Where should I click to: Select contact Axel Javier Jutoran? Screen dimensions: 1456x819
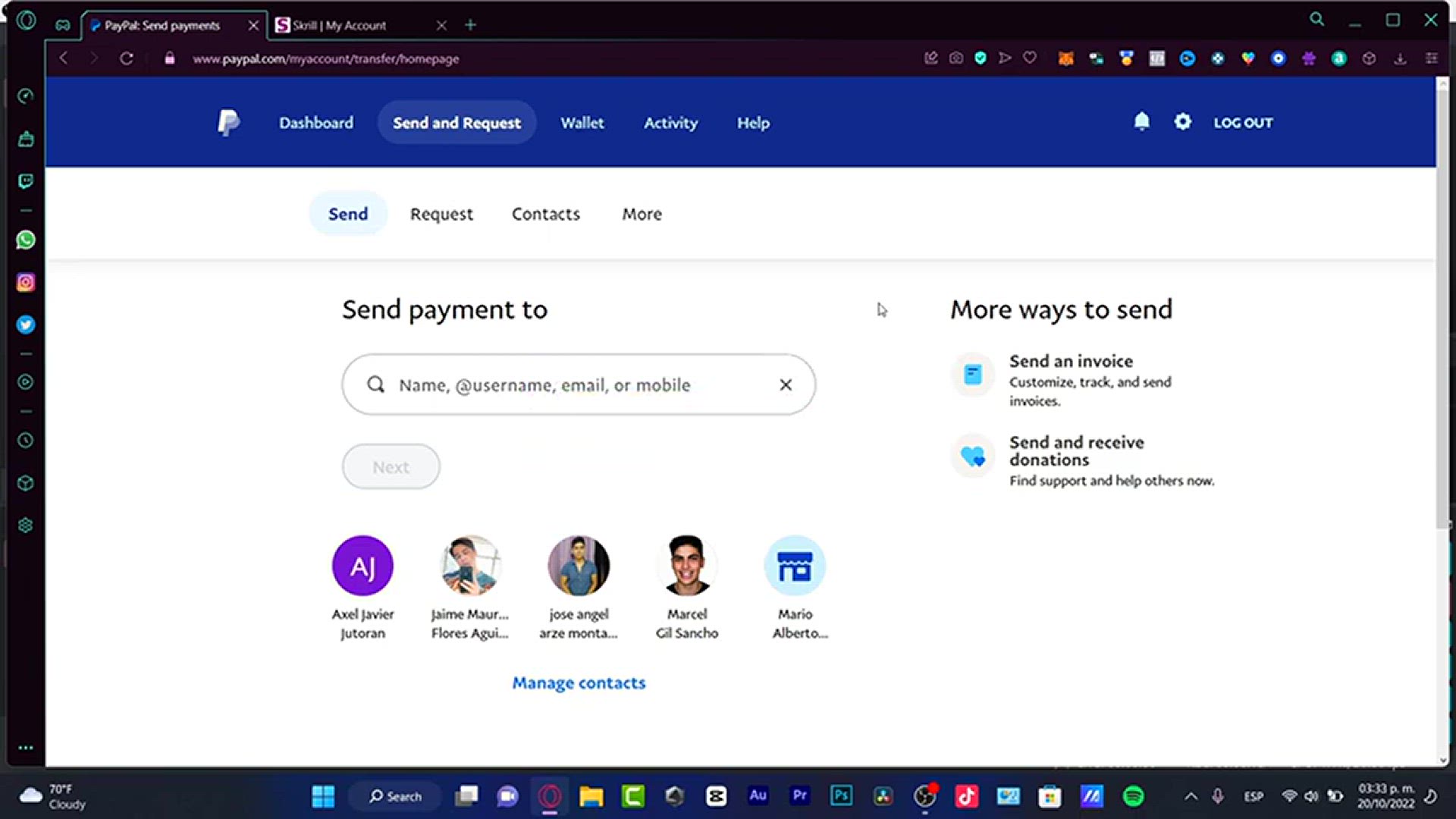[362, 588]
